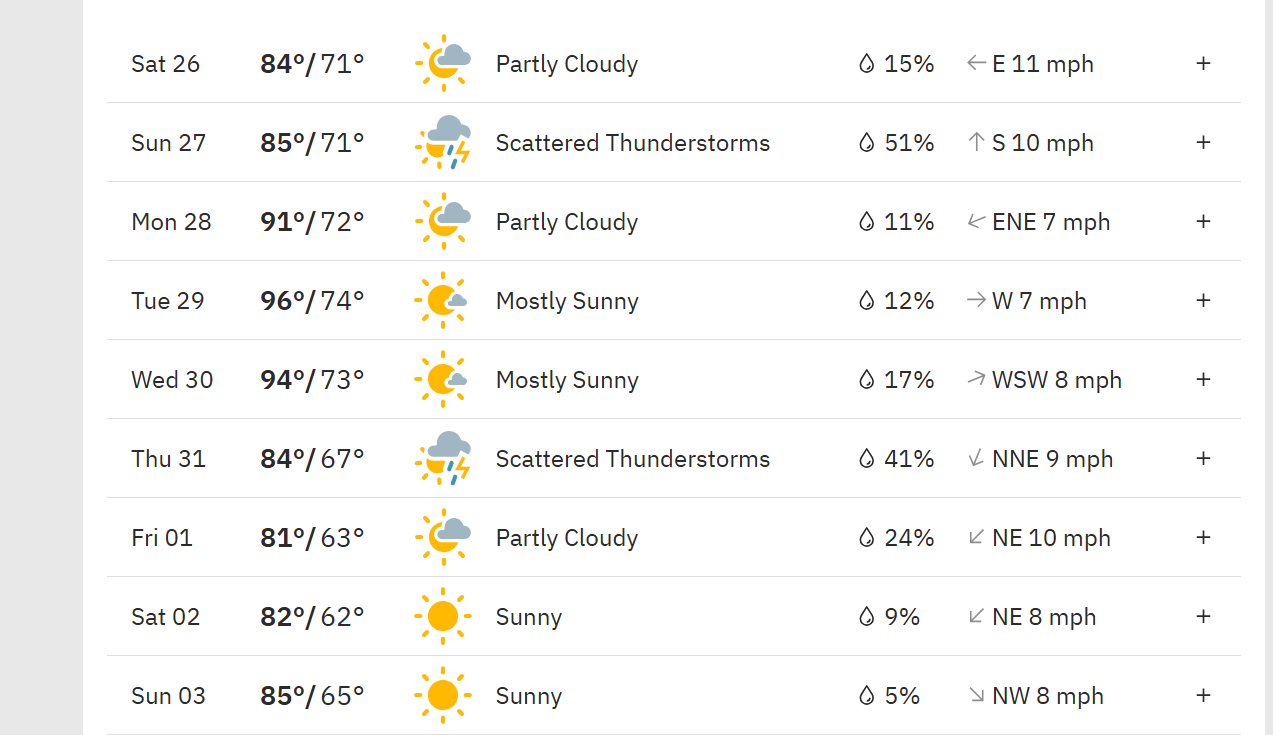Click the thunderstorm icon on Thu 31 row
This screenshot has height=735, width=1273.
(x=442, y=457)
